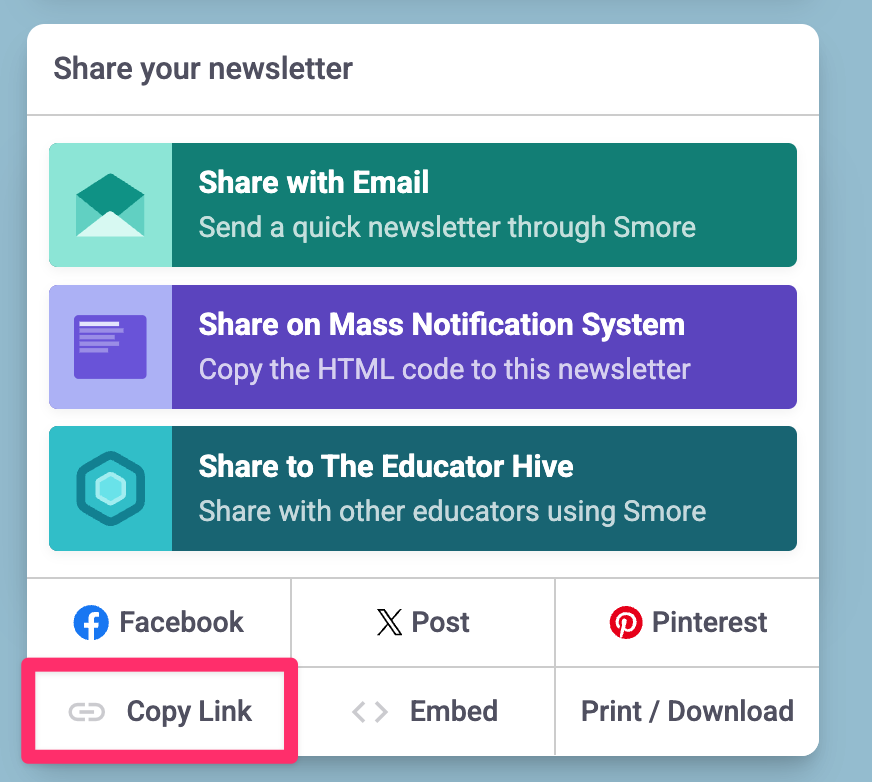Click the X logo icon
Image resolution: width=872 pixels, height=782 pixels.
click(x=389, y=623)
